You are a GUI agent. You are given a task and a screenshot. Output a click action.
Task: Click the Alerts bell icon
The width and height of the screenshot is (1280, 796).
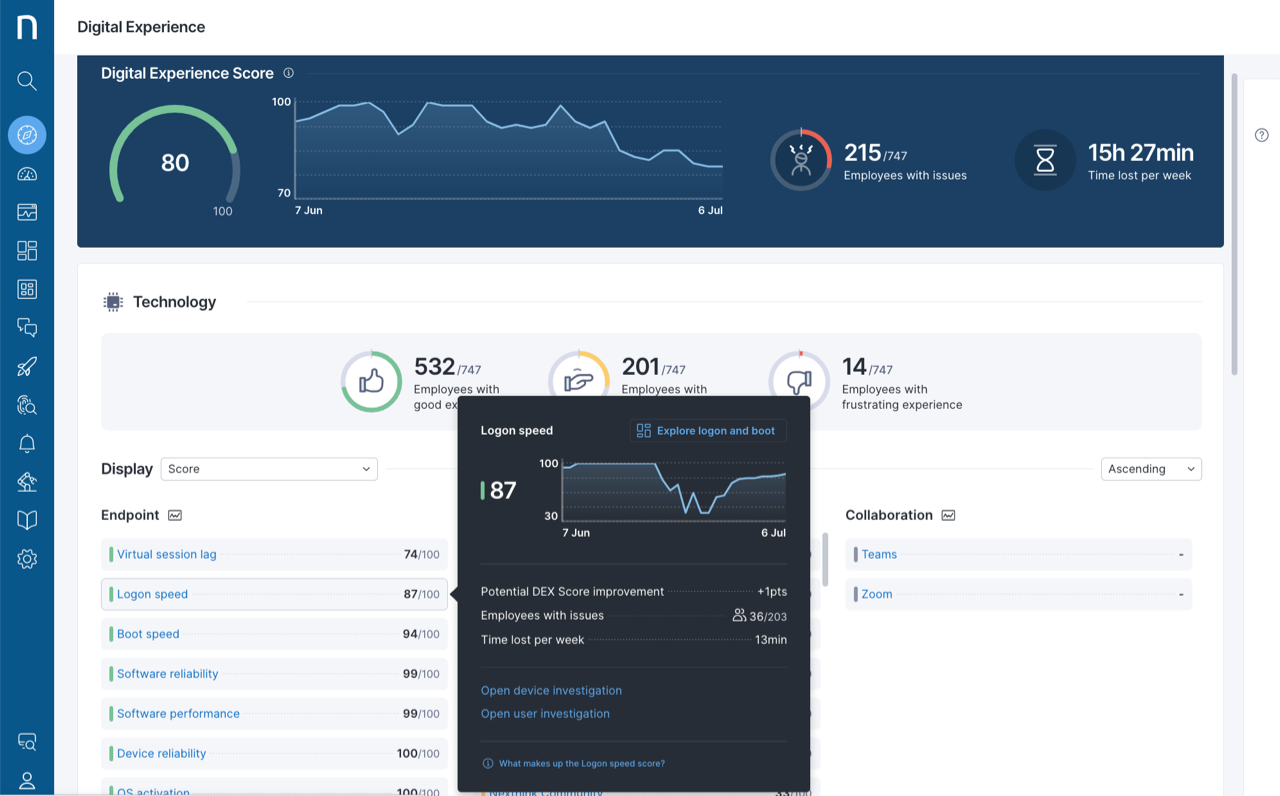(x=27, y=443)
